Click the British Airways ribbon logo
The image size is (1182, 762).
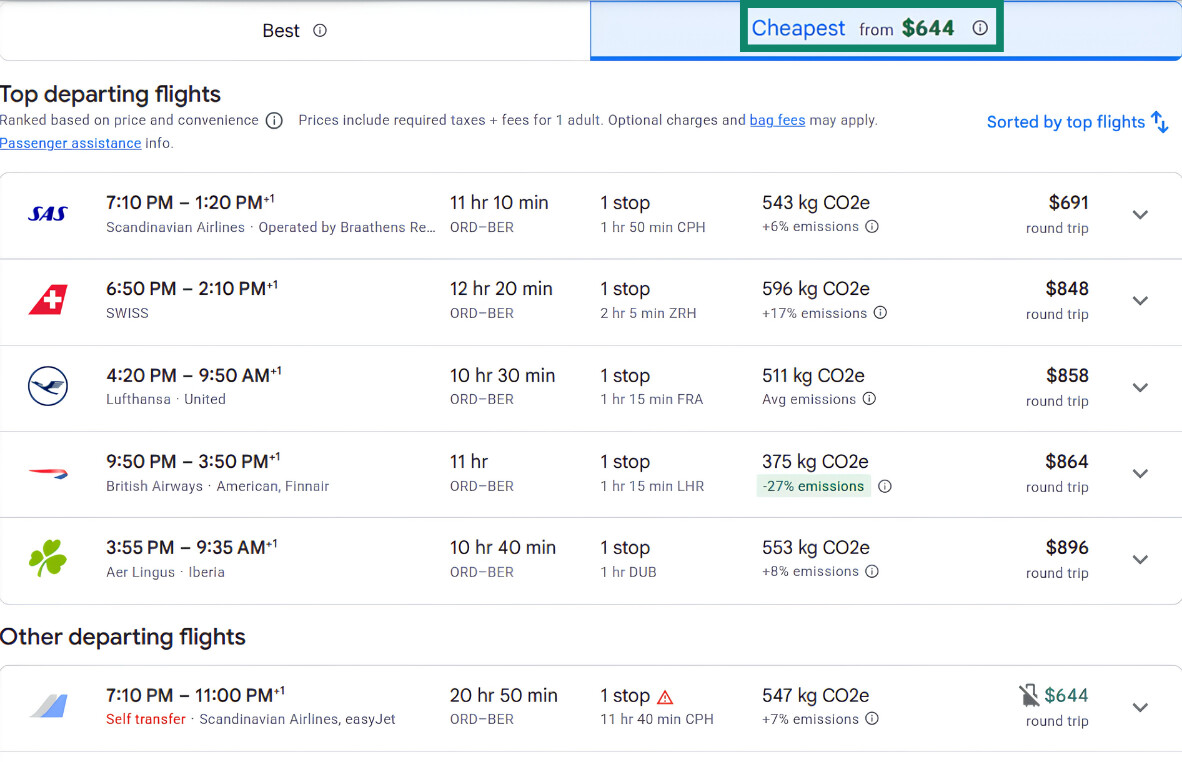[48, 473]
